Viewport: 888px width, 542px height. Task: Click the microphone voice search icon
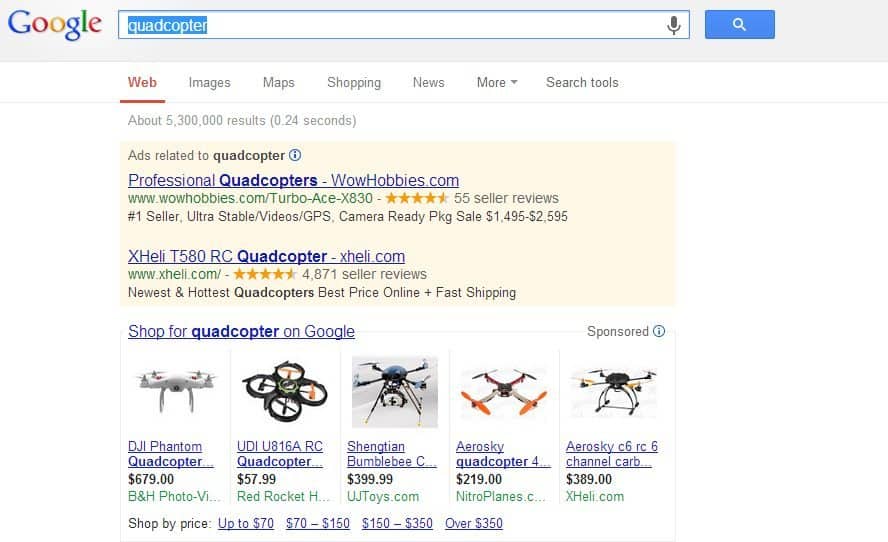click(673, 25)
